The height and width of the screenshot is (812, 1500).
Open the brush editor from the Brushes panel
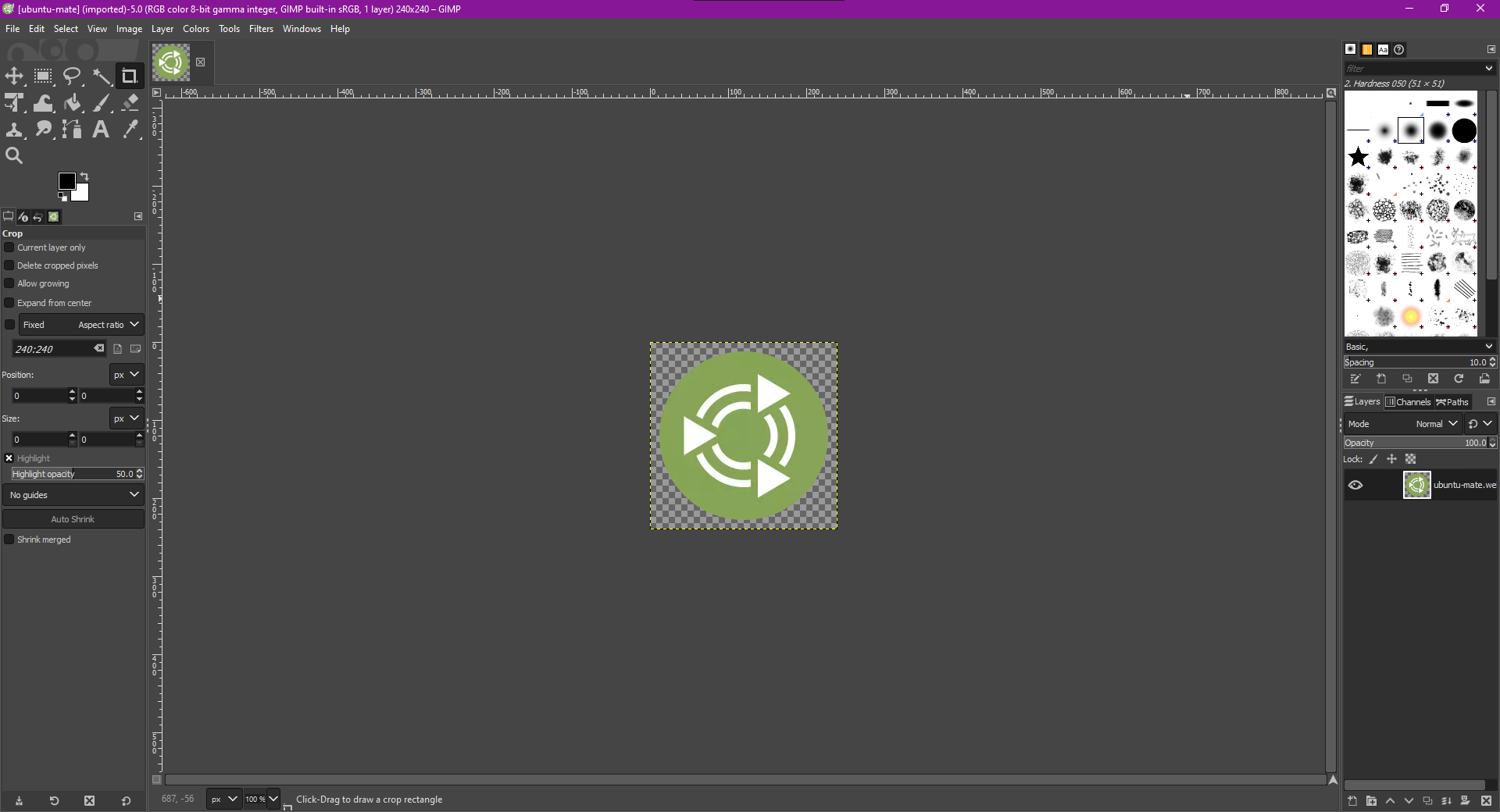point(1355,379)
